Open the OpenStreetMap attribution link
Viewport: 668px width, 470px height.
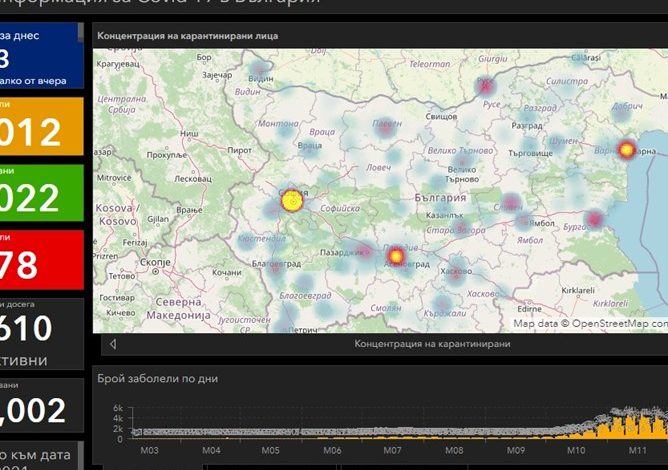pos(610,324)
